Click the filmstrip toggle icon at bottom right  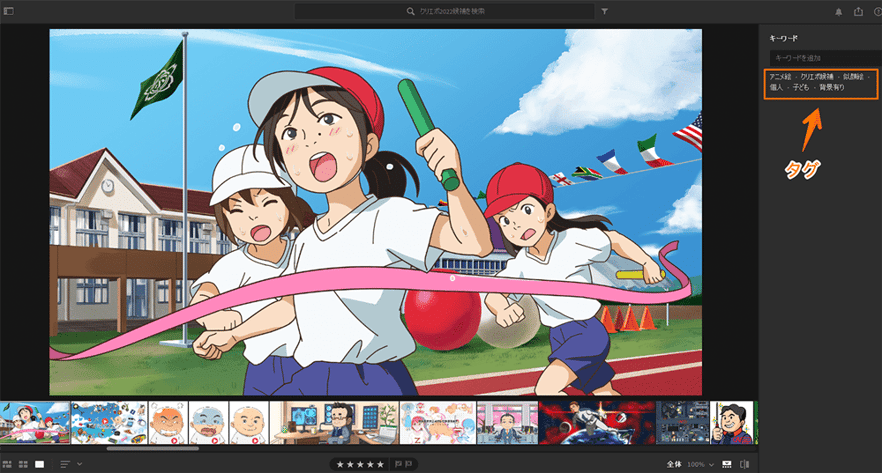726,464
